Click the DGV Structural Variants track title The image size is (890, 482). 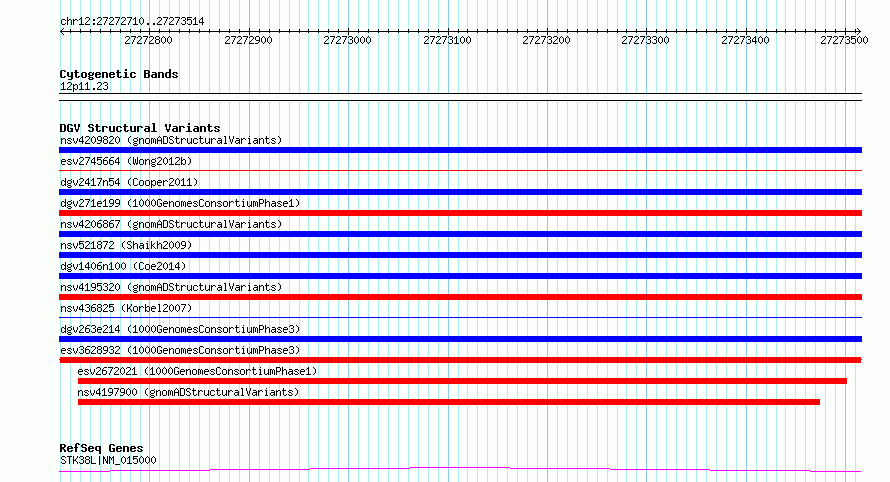140,128
